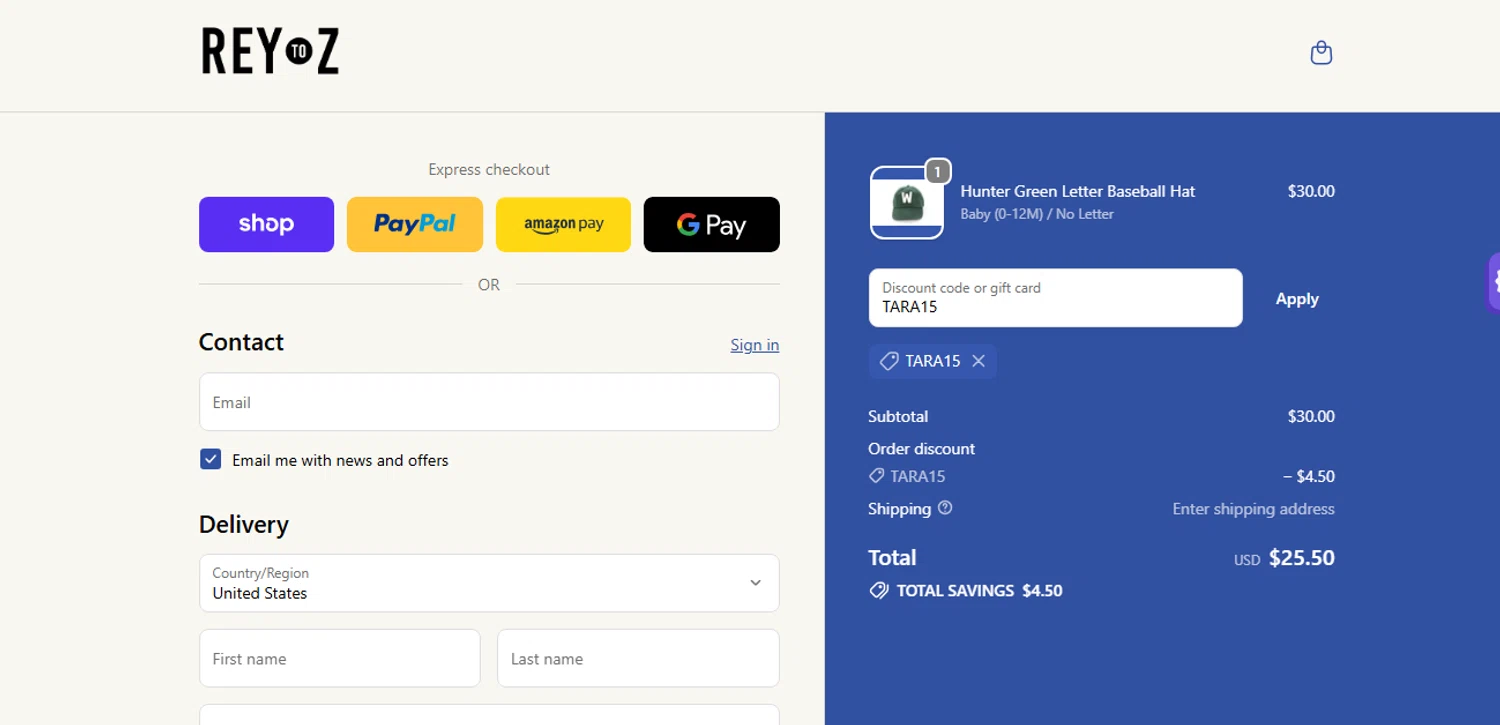This screenshot has height=725, width=1500.
Task: Click the Baby (0-12M) / No Letter variant text
Action: point(1037,214)
